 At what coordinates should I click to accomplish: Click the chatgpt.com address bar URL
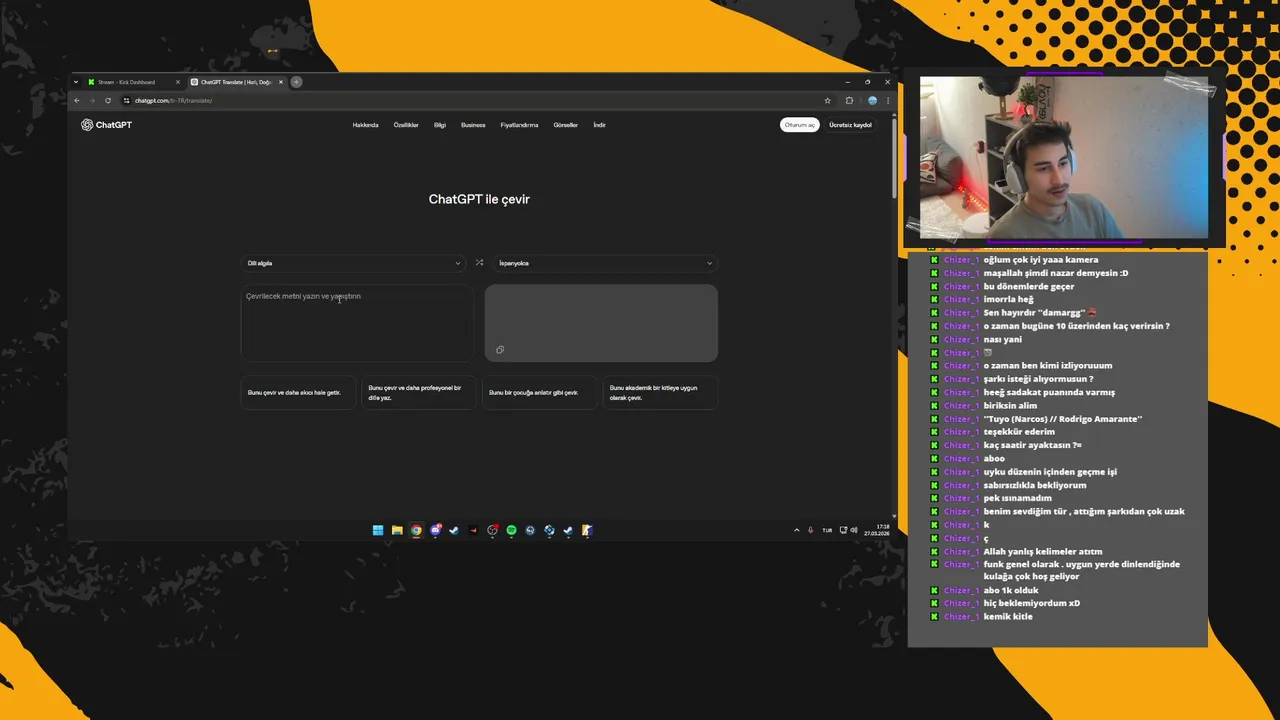point(174,100)
